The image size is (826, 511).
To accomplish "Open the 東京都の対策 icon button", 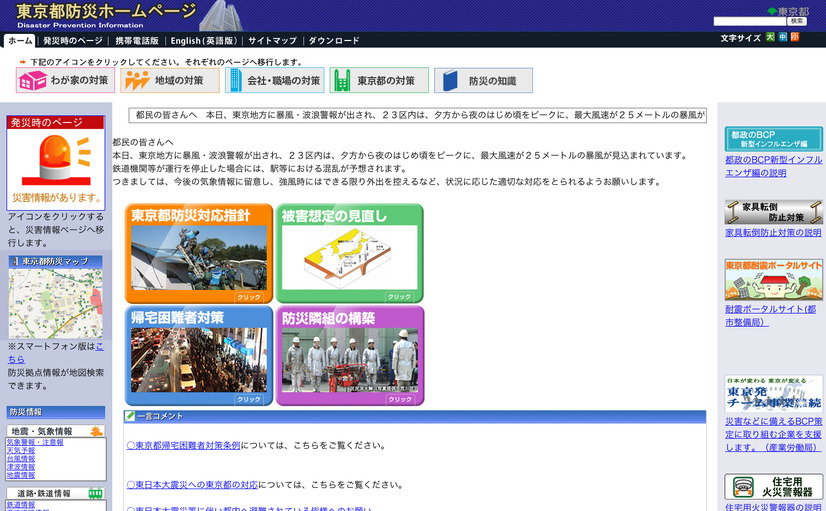I will 379,80.
